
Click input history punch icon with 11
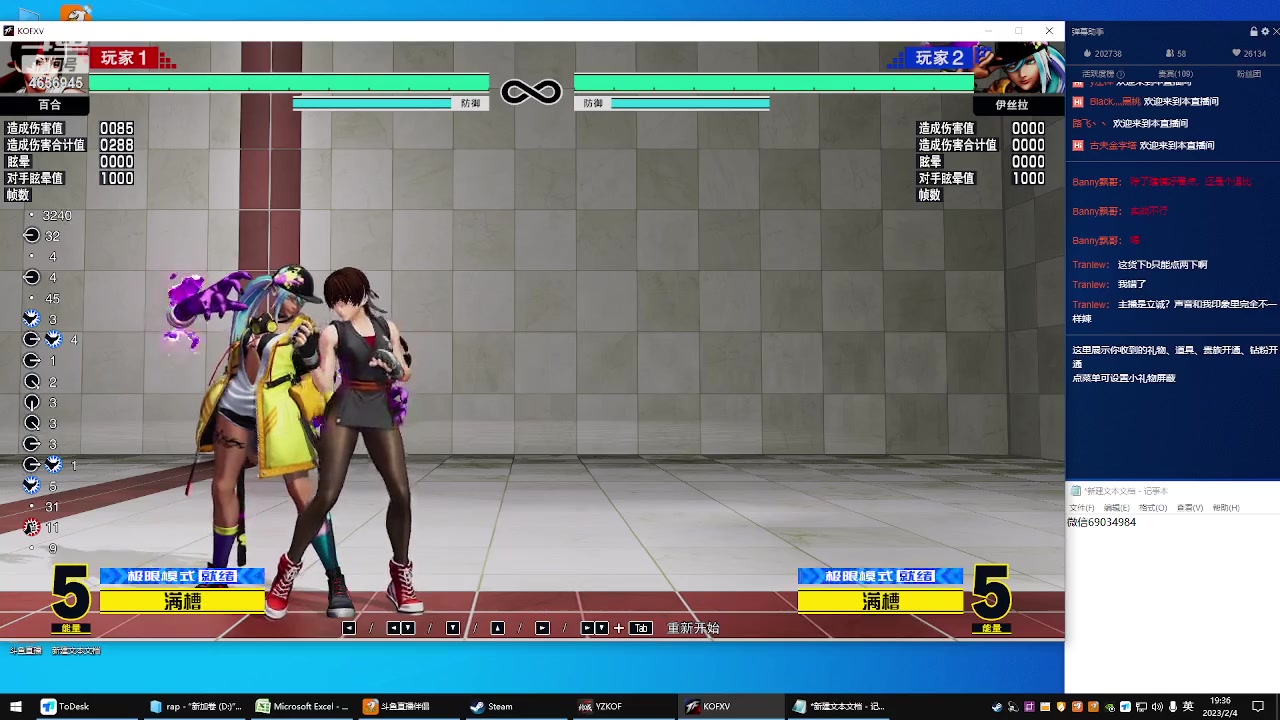(31, 527)
